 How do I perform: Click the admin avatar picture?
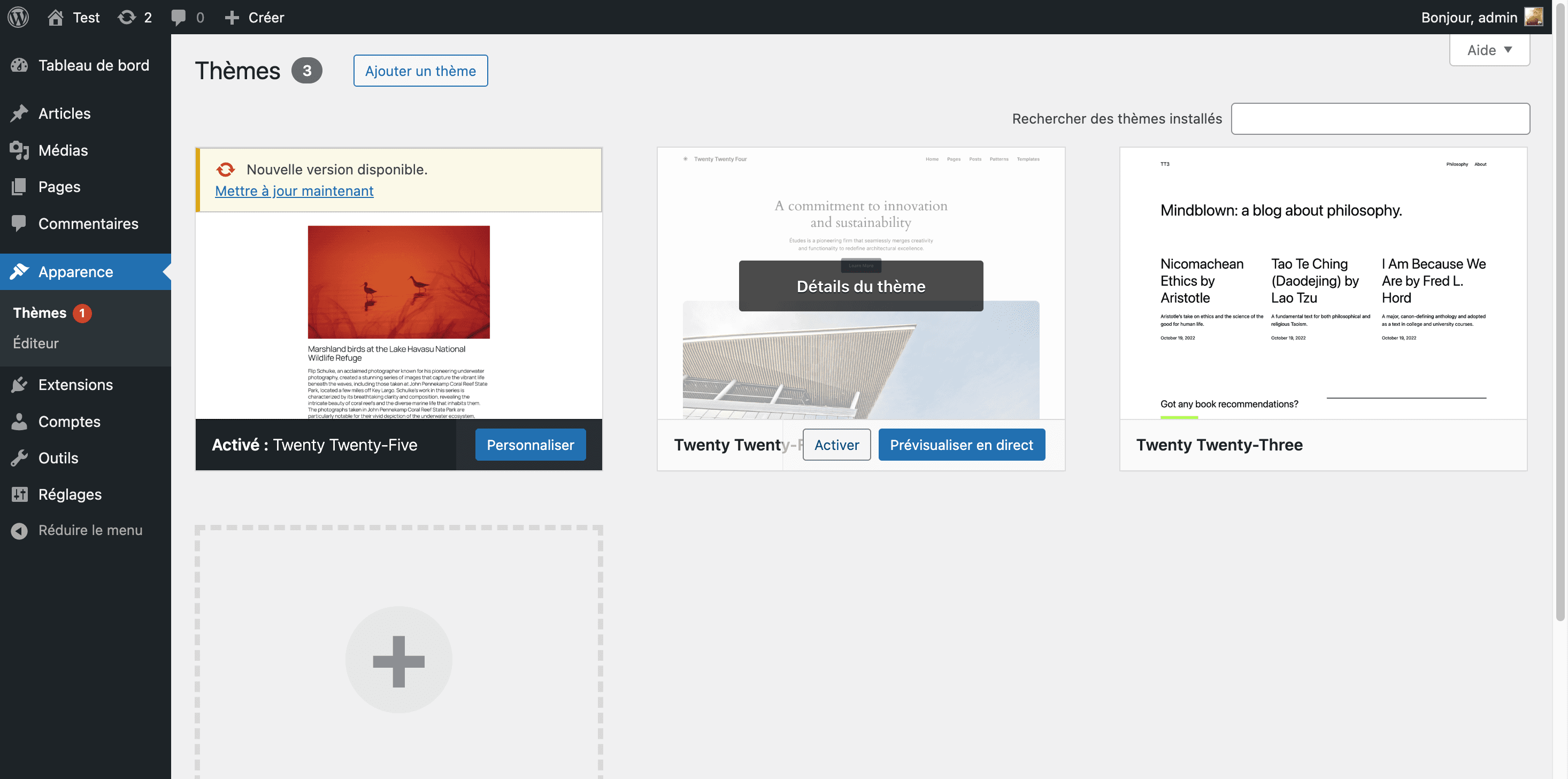click(1533, 17)
